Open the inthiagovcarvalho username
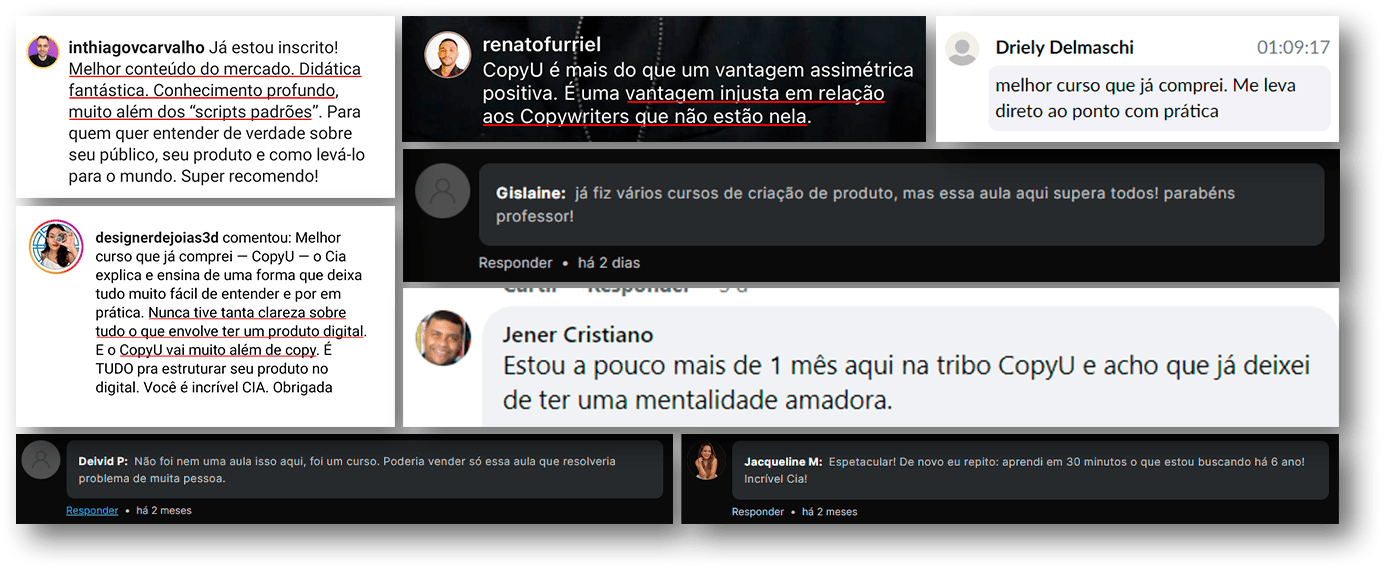Viewport: 1384px width, 568px height. point(136,47)
